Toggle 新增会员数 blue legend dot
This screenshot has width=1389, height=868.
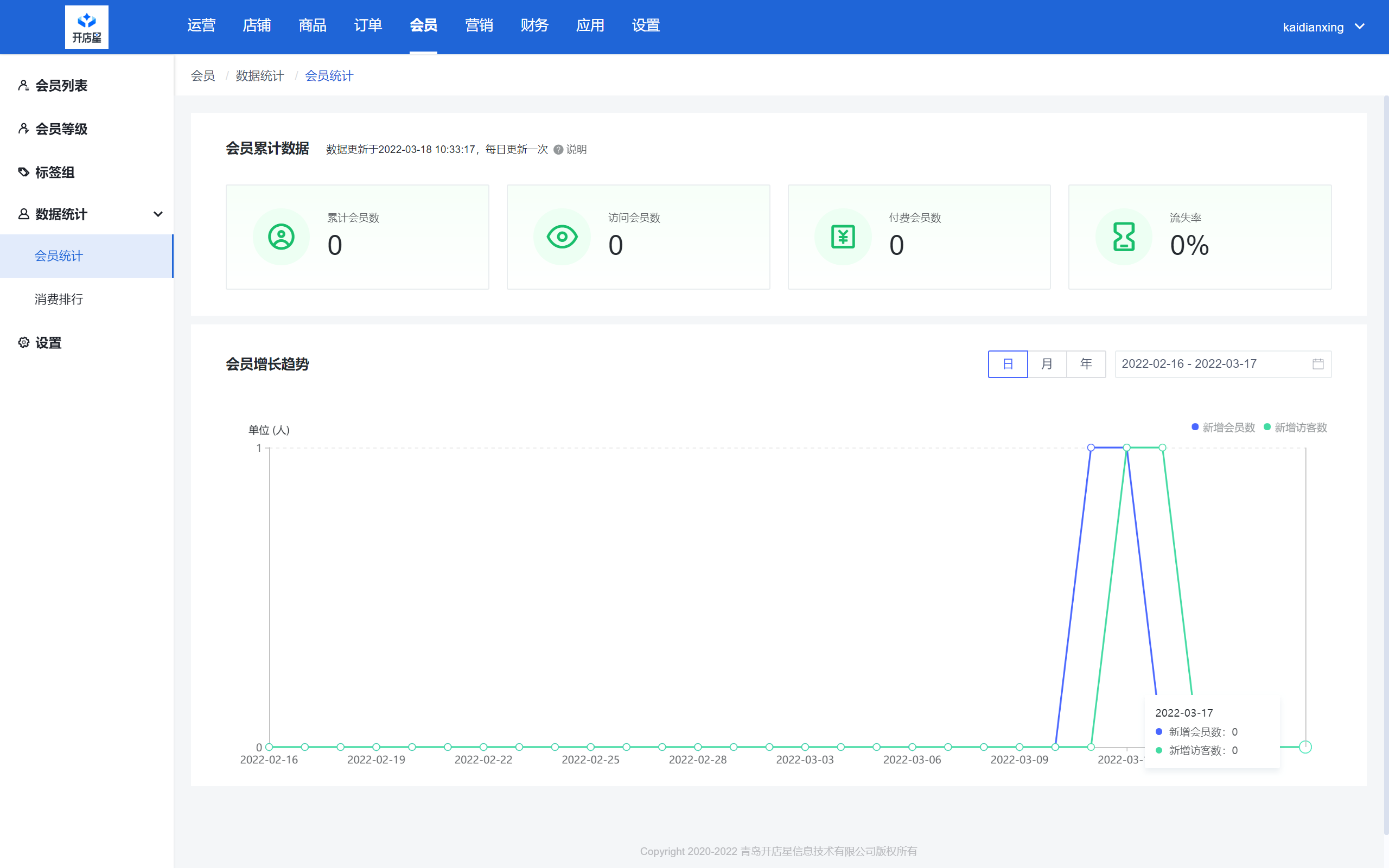tap(1195, 427)
